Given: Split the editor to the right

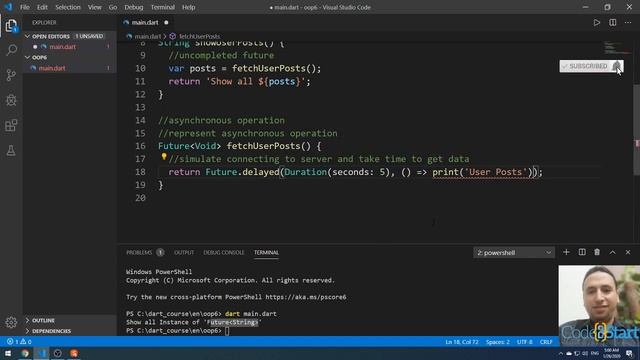Looking at the screenshot, I should click(613, 22).
